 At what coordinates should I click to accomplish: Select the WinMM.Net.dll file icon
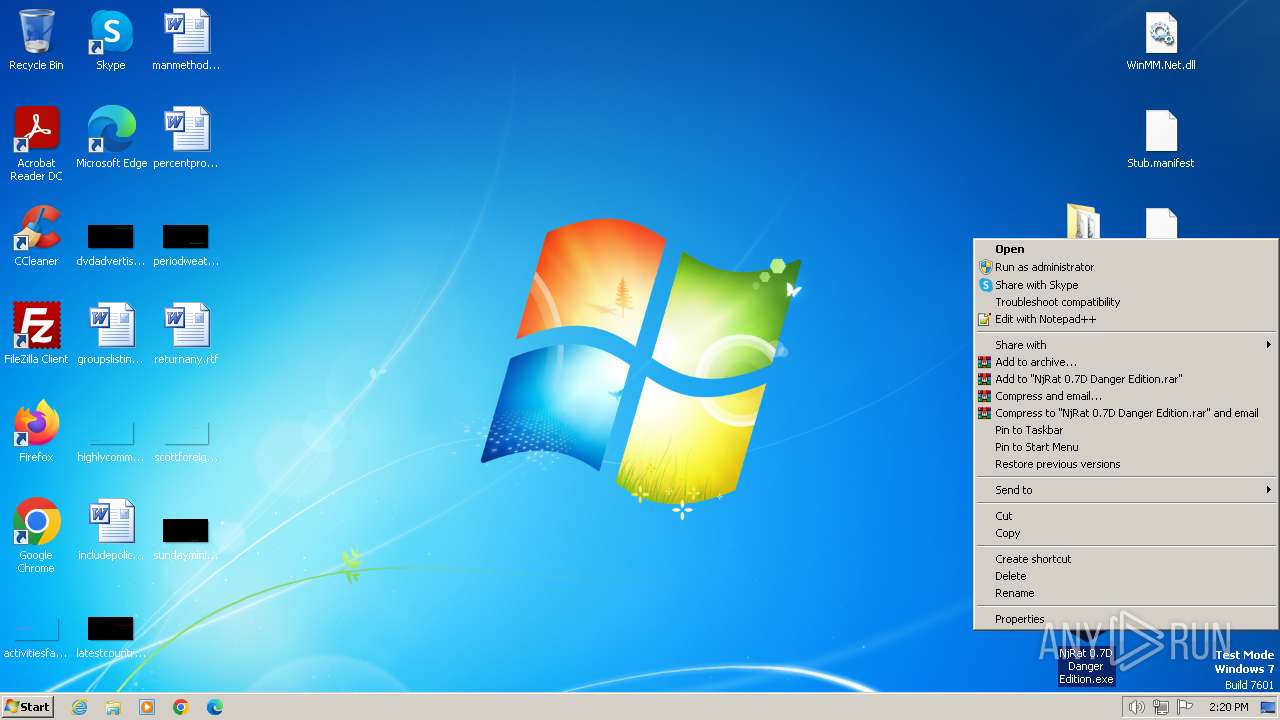coord(1161,41)
